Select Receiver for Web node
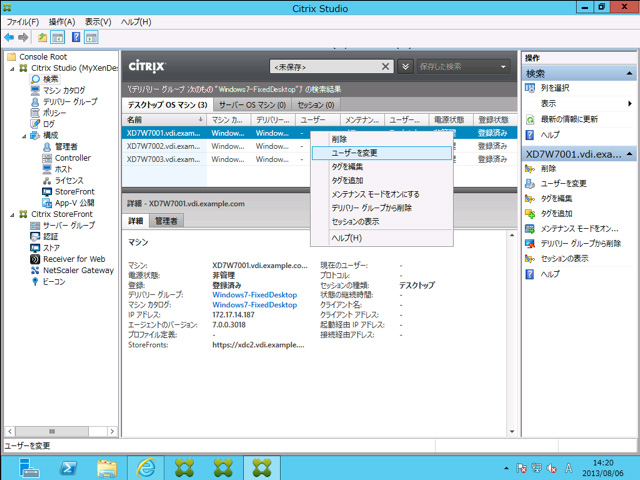640x480 pixels. [74, 259]
